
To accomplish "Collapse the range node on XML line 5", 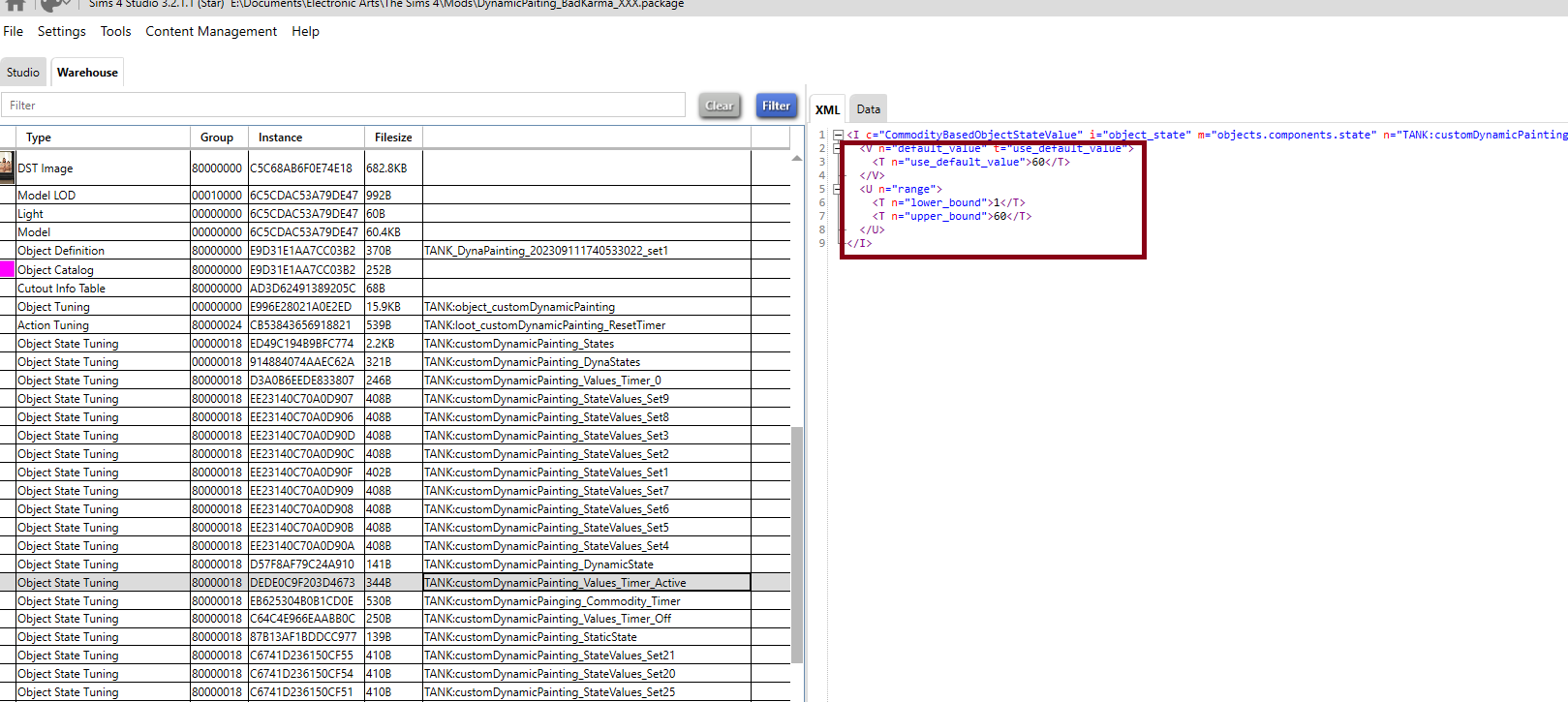I will click(838, 189).
